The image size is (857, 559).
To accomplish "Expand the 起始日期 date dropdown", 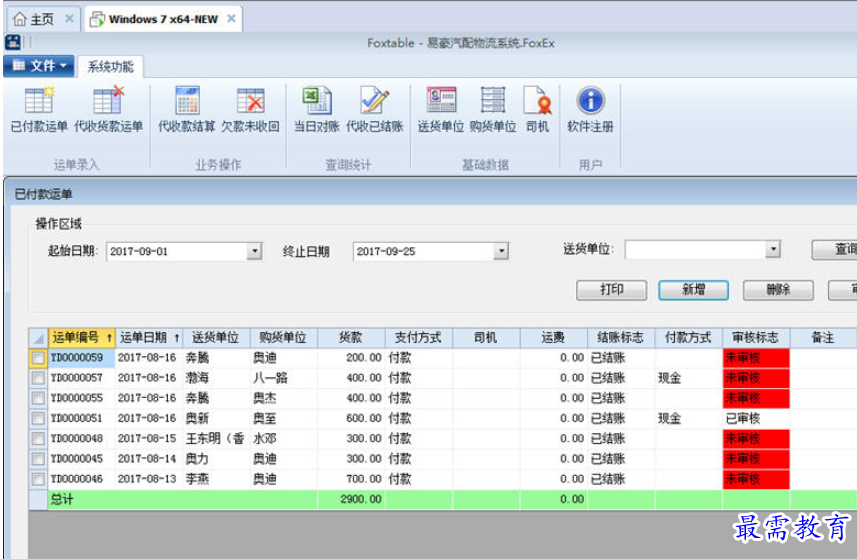I will tap(254, 251).
